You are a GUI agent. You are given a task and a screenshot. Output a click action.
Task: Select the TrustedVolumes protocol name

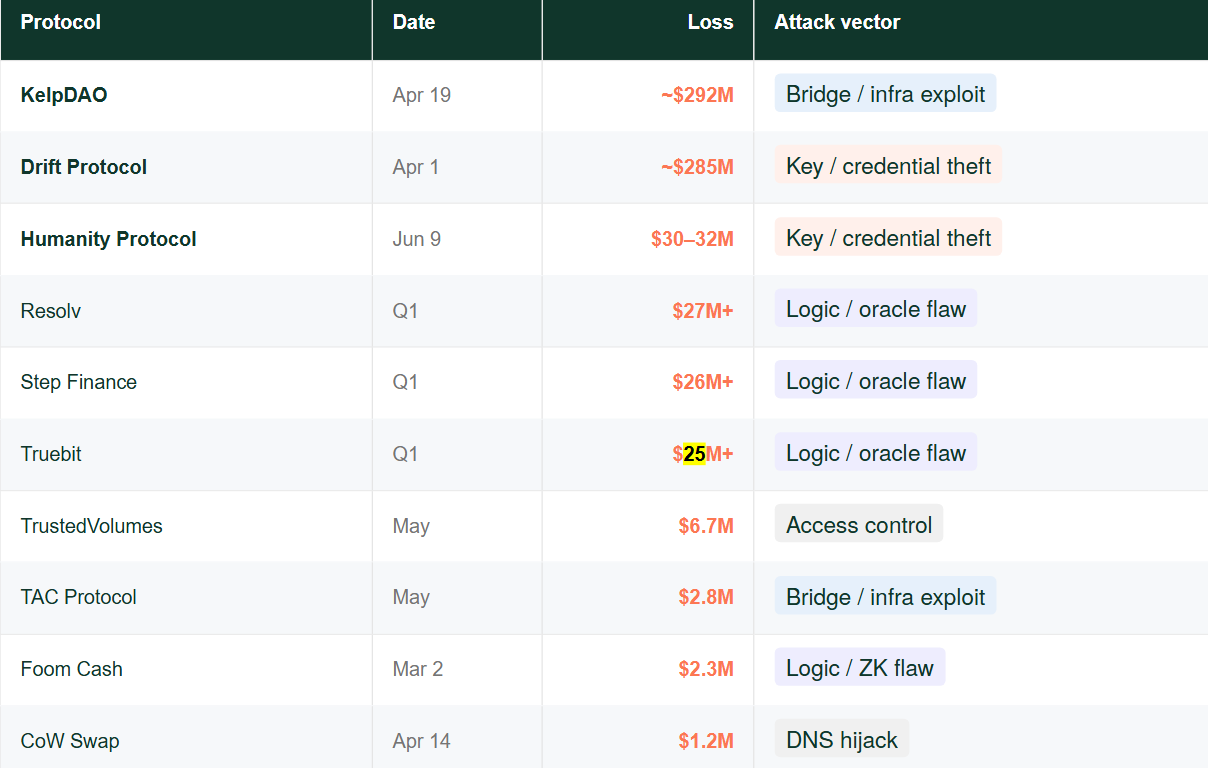click(92, 526)
